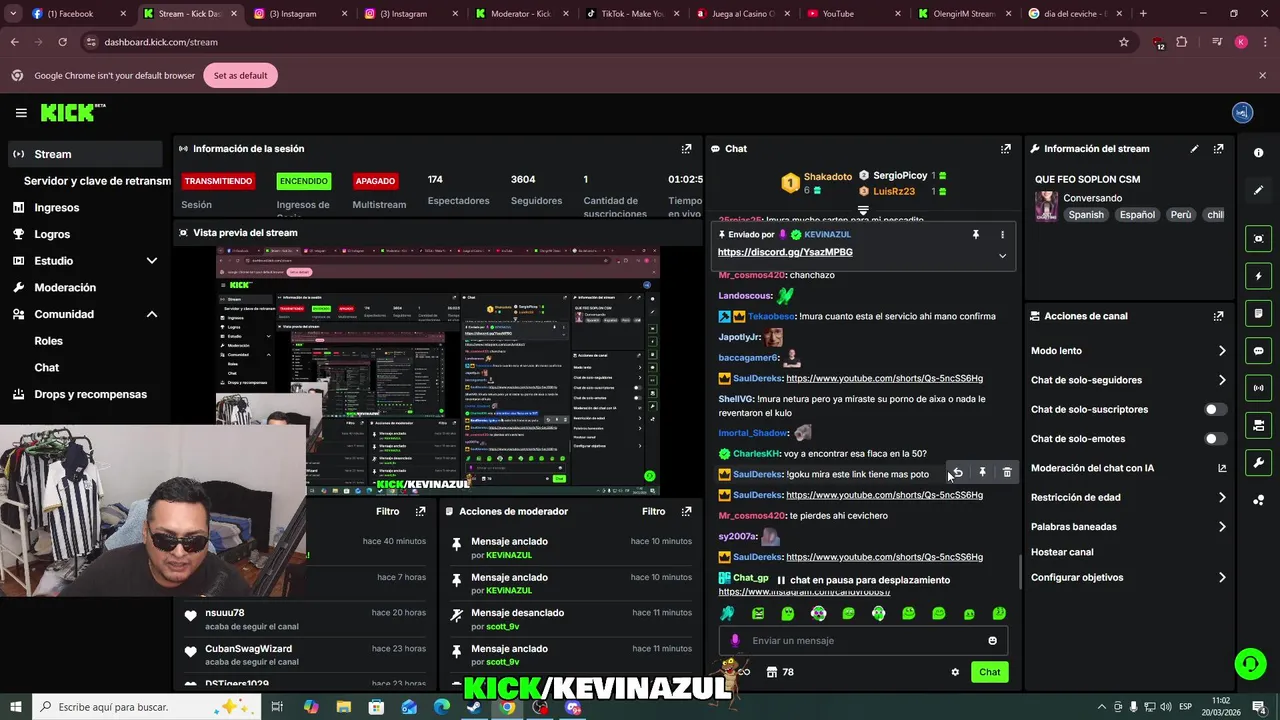Open pinned message three-dot menu
This screenshot has height=720, width=1280.
click(1002, 234)
